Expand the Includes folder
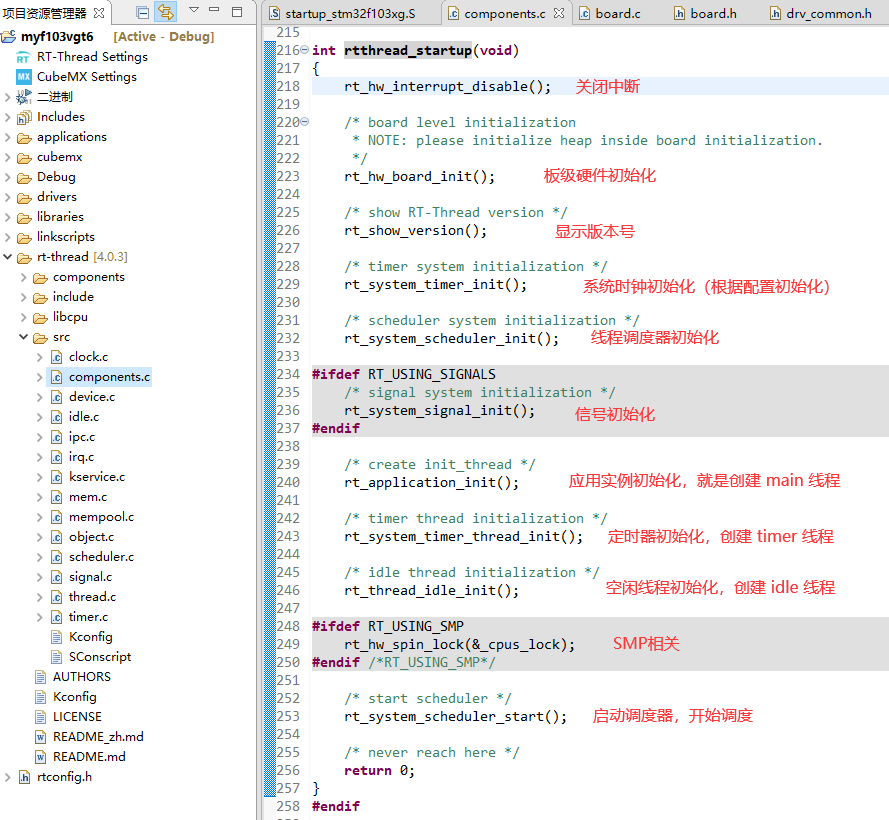Screen dimensions: 889x820 (7, 117)
